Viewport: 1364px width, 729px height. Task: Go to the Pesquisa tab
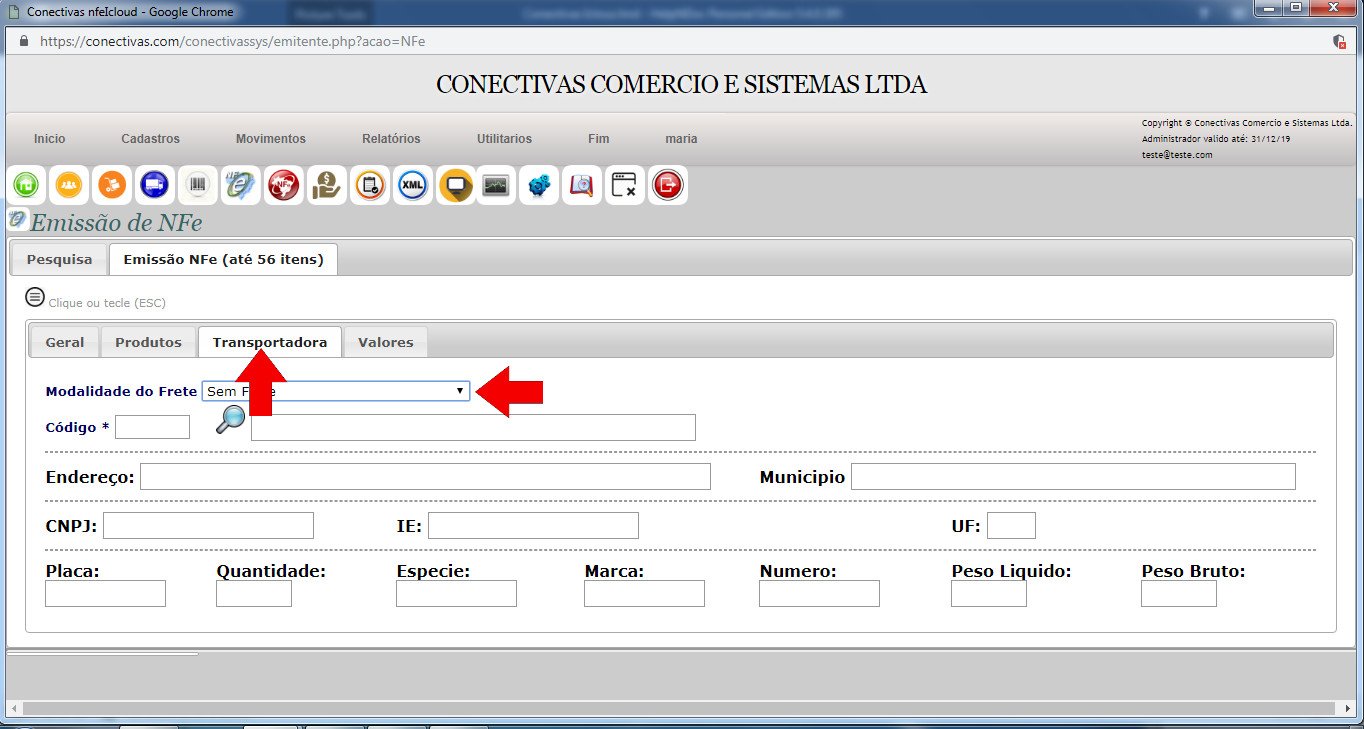(59, 259)
